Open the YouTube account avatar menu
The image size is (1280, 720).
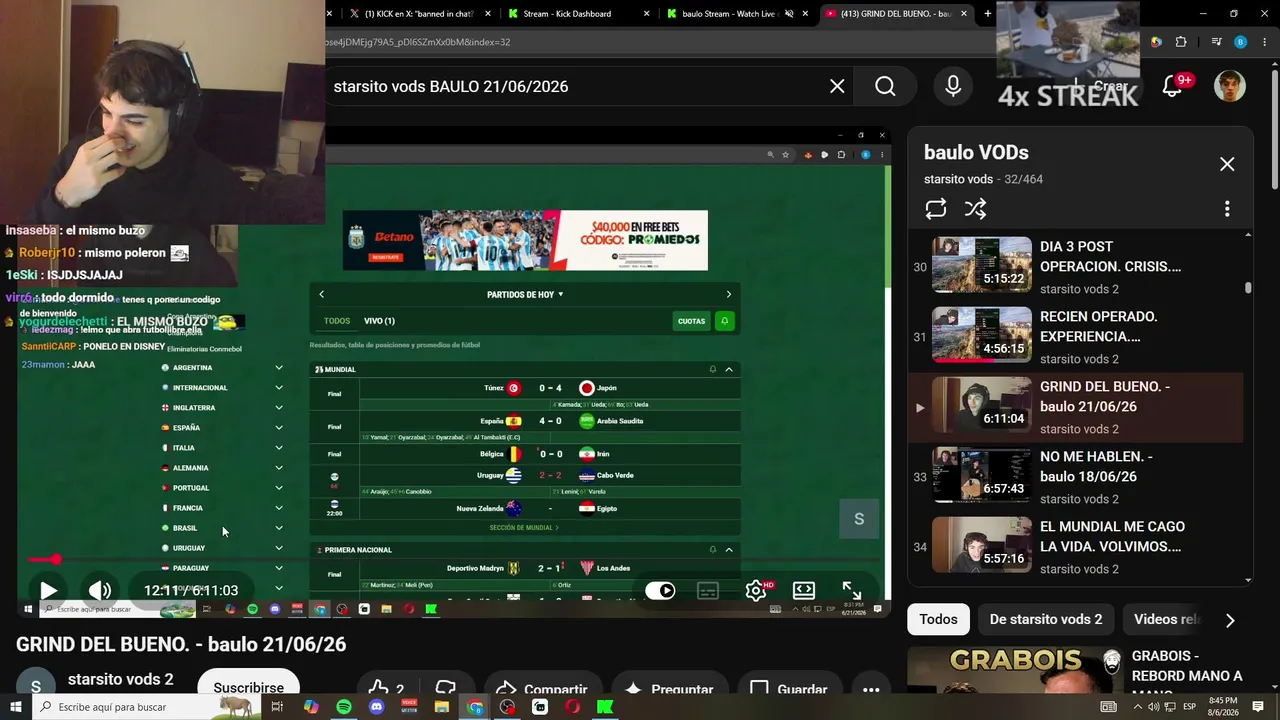click(1230, 86)
